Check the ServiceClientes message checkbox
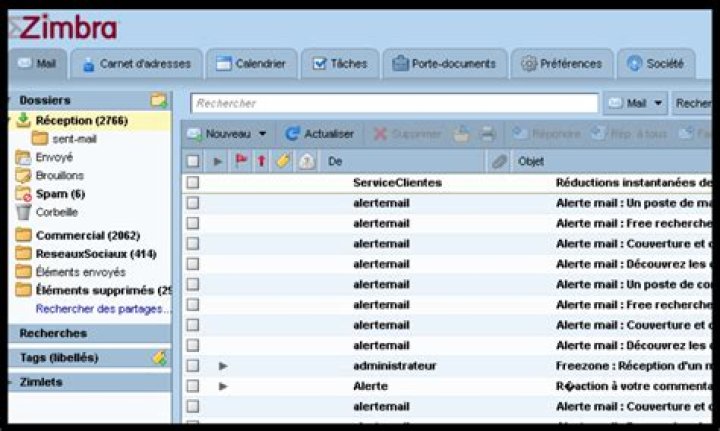 coord(193,182)
